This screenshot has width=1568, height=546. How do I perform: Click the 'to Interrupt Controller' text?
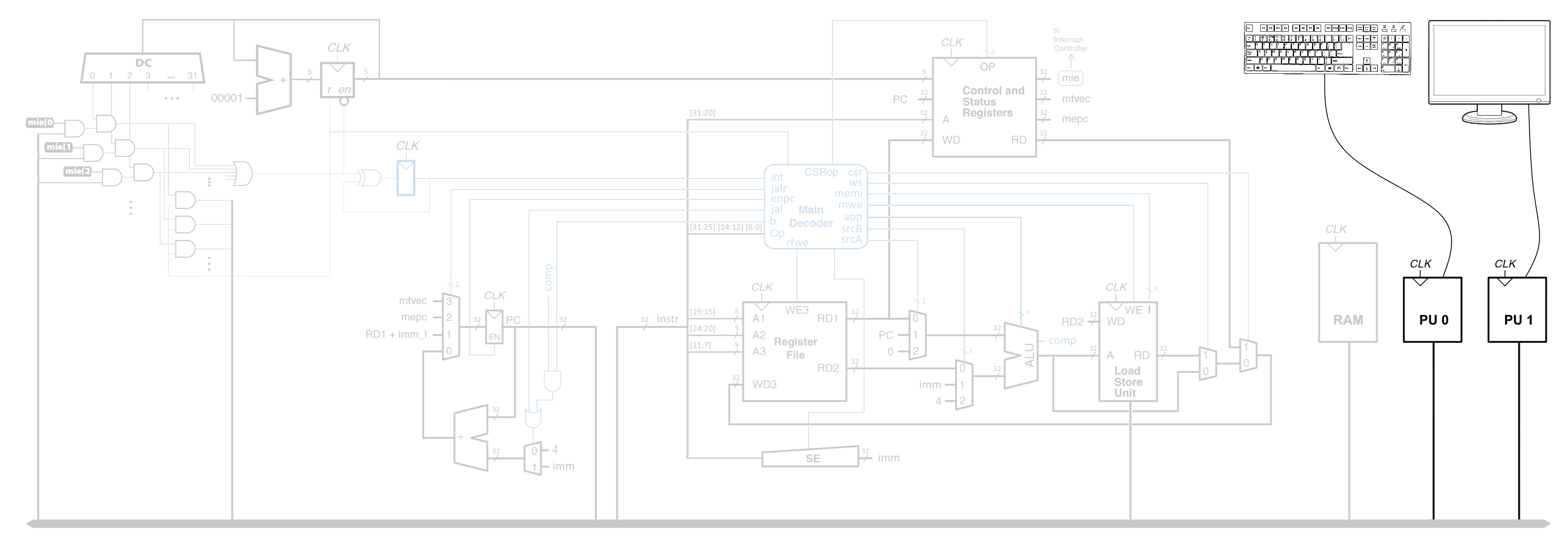coord(1070,40)
